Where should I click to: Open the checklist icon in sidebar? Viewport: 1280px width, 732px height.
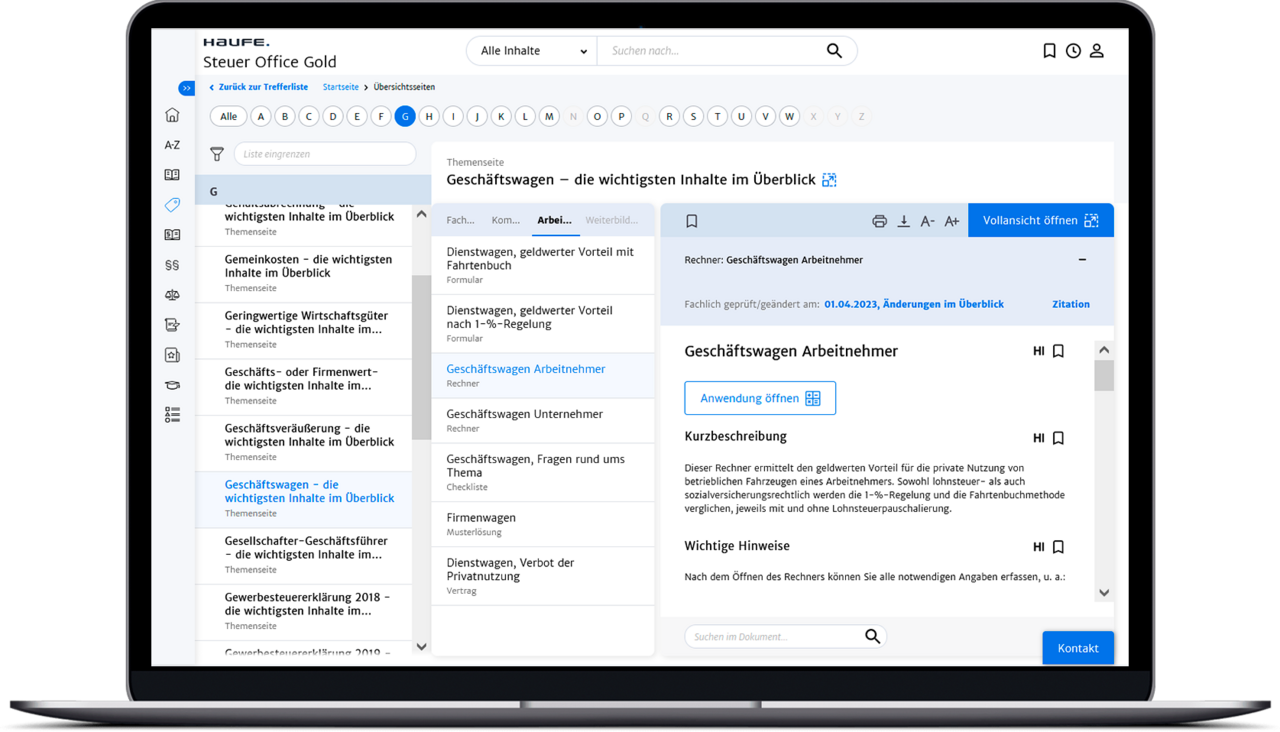[x=172, y=414]
